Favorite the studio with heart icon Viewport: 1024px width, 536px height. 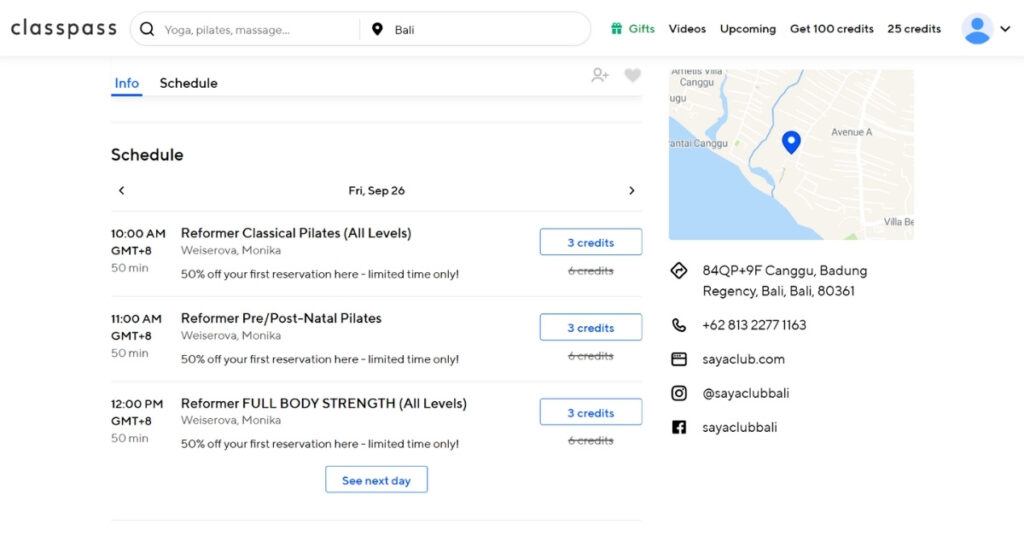coord(632,75)
